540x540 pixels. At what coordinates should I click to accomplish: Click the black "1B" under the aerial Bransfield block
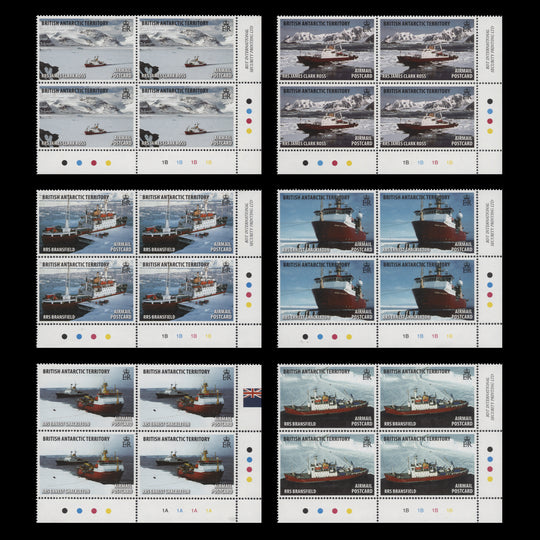coord(165,336)
